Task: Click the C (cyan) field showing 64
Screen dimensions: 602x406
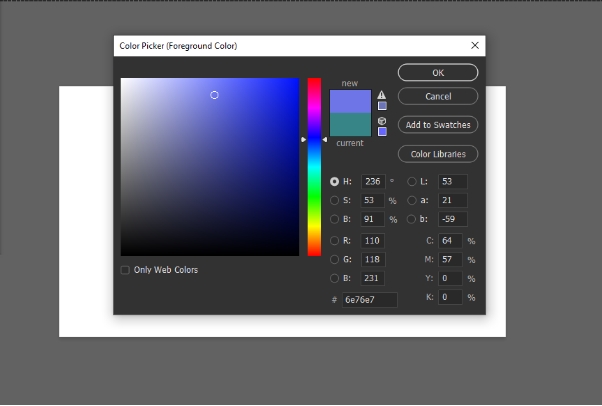Action: (x=450, y=240)
